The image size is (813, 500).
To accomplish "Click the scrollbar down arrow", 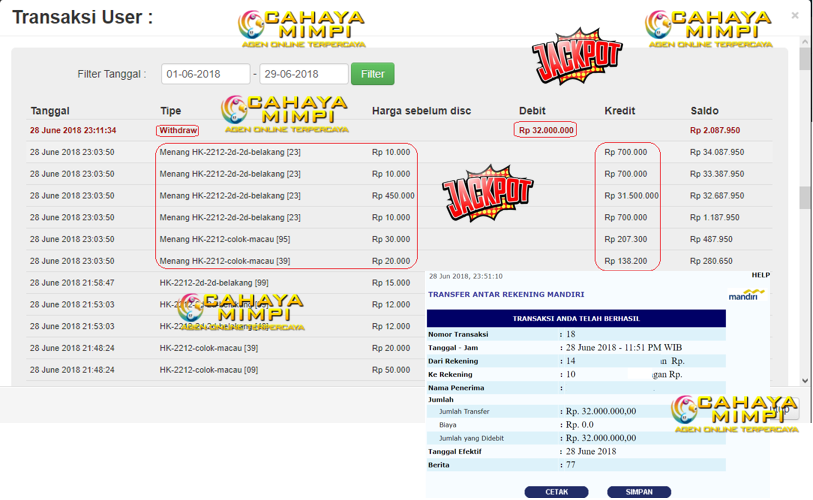I will [805, 381].
